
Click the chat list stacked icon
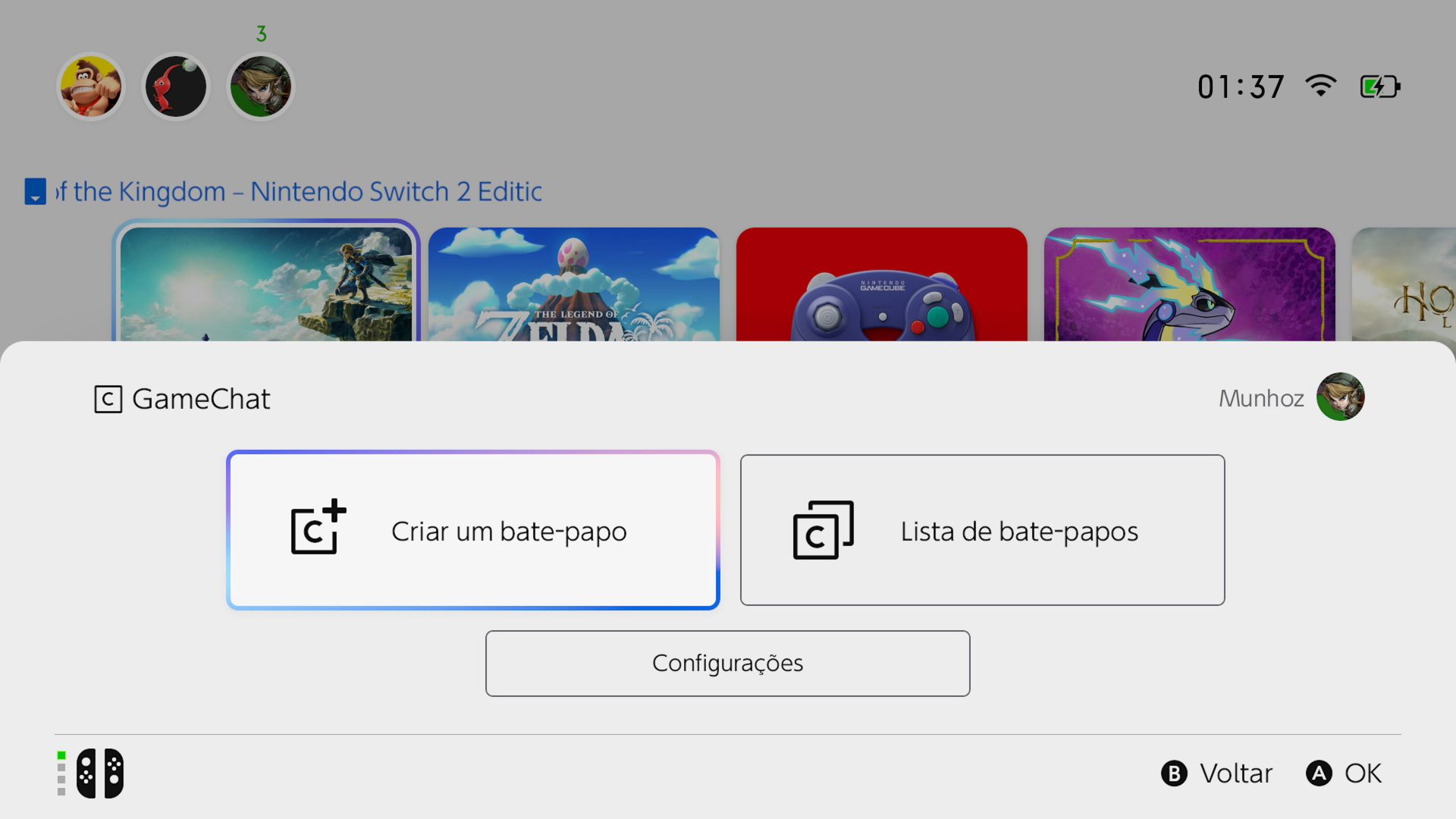pyautogui.click(x=823, y=530)
